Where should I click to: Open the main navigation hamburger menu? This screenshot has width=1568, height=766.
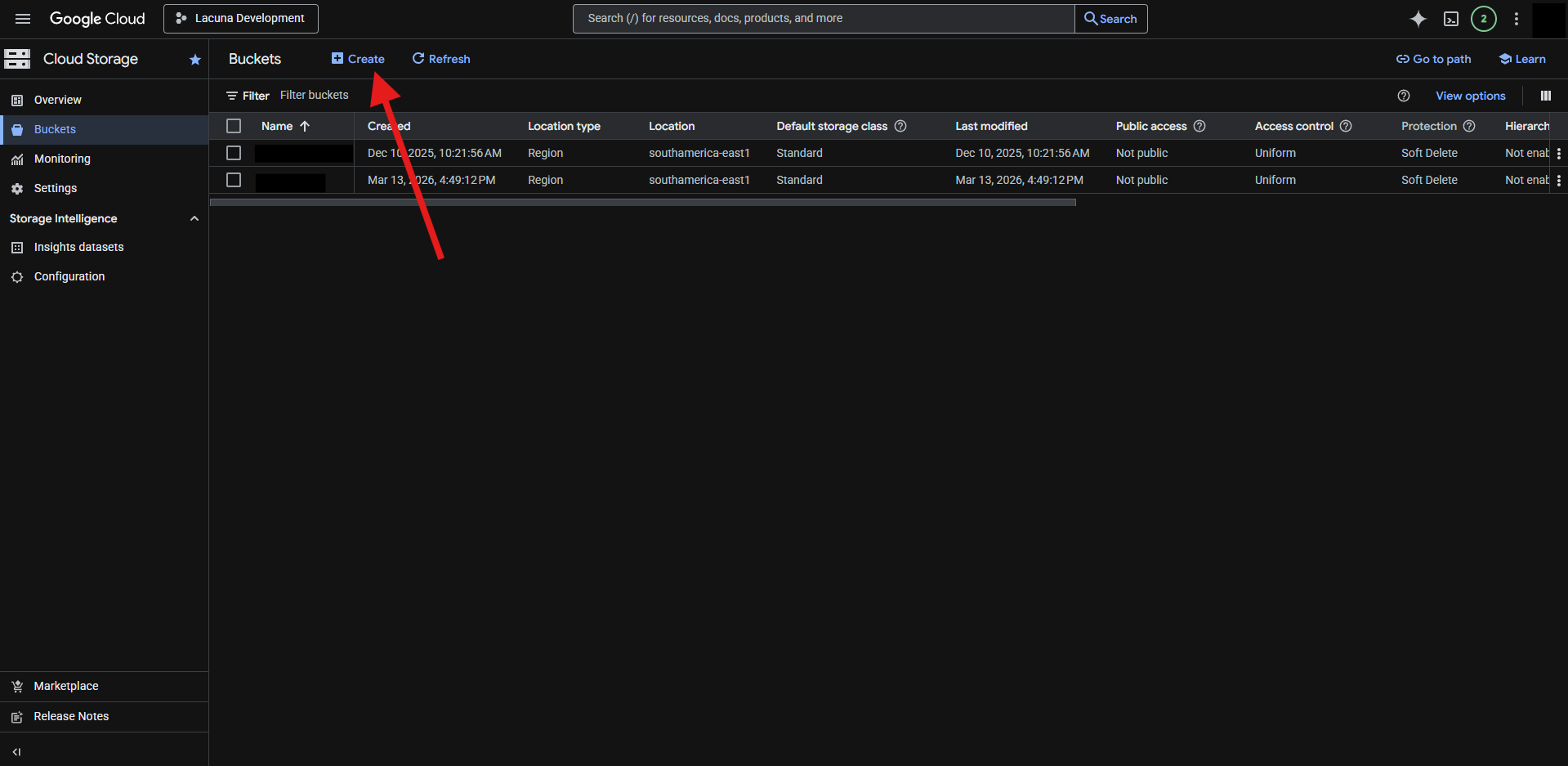point(23,19)
